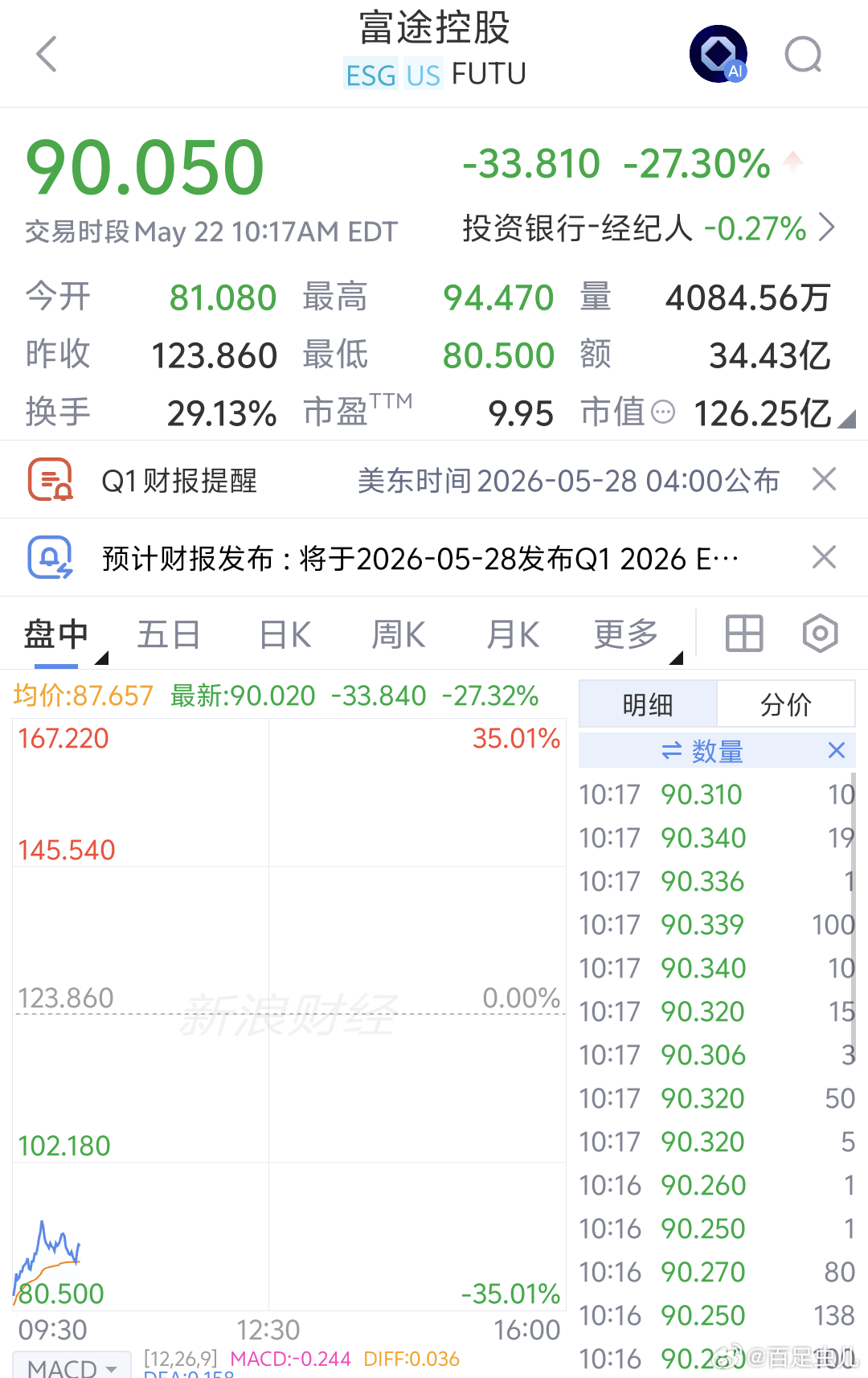Select the 明细 trades tab

point(648,704)
